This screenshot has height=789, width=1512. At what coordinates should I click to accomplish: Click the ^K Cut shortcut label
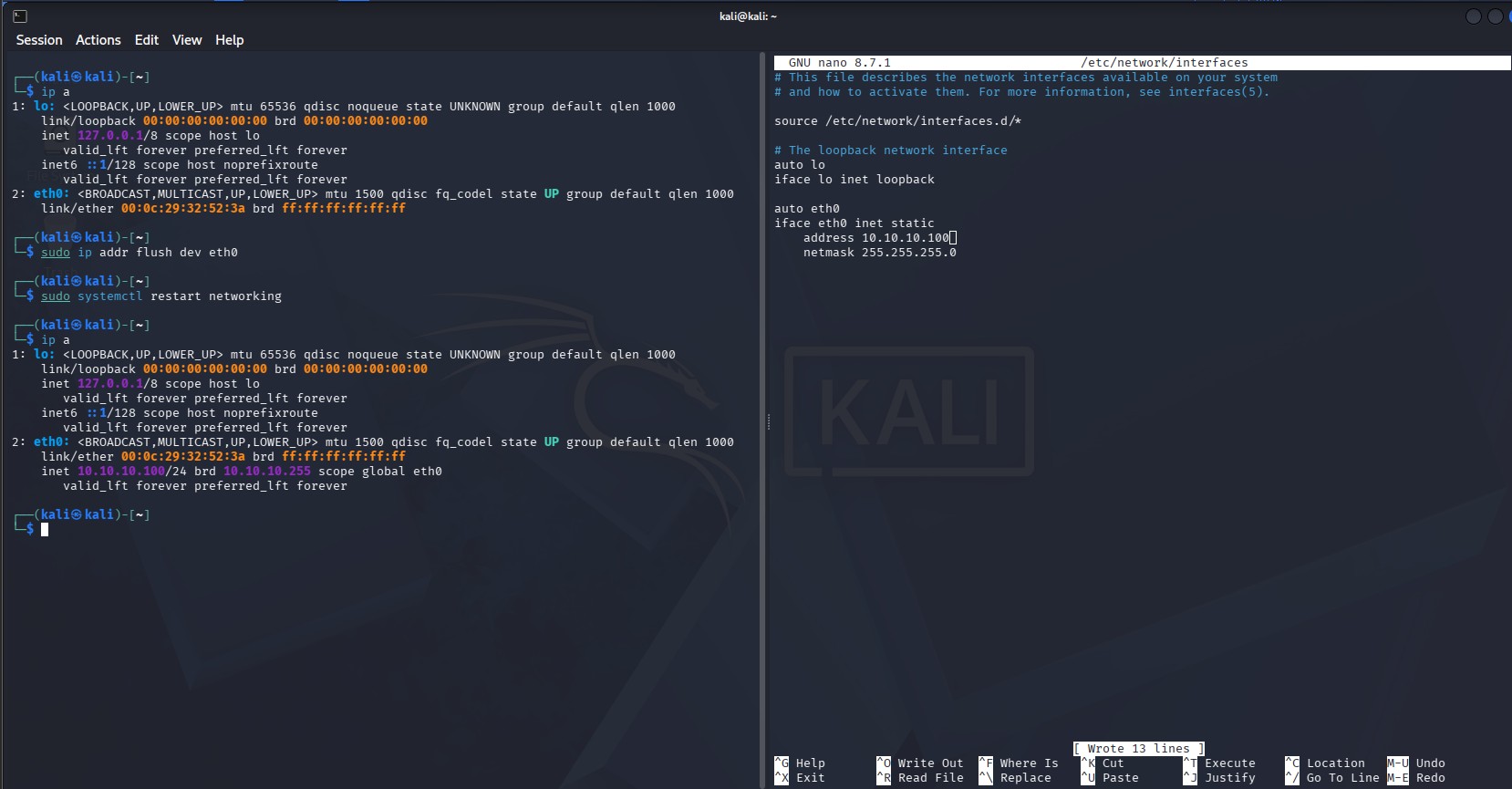click(1103, 763)
